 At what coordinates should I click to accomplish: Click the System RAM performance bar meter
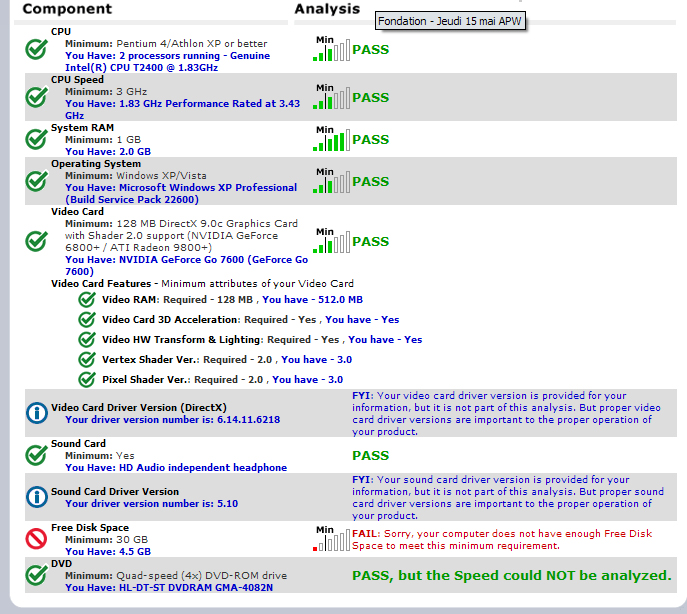pyautogui.click(x=331, y=139)
